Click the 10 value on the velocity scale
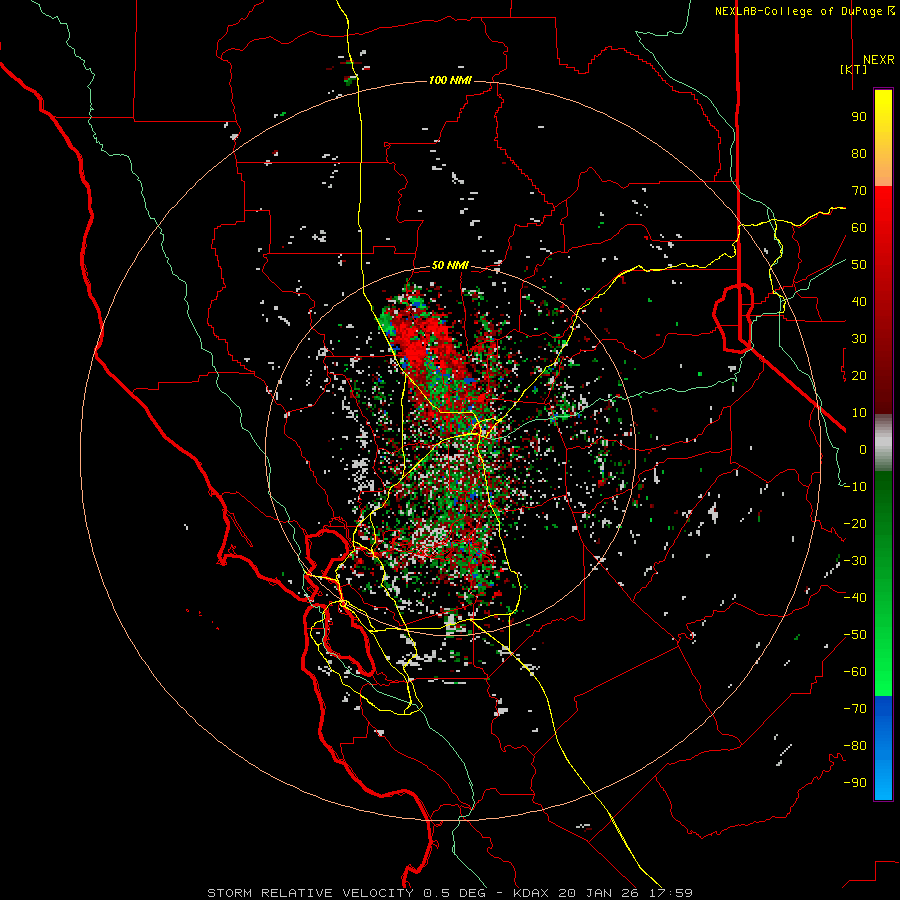This screenshot has width=900, height=900. coord(859,413)
